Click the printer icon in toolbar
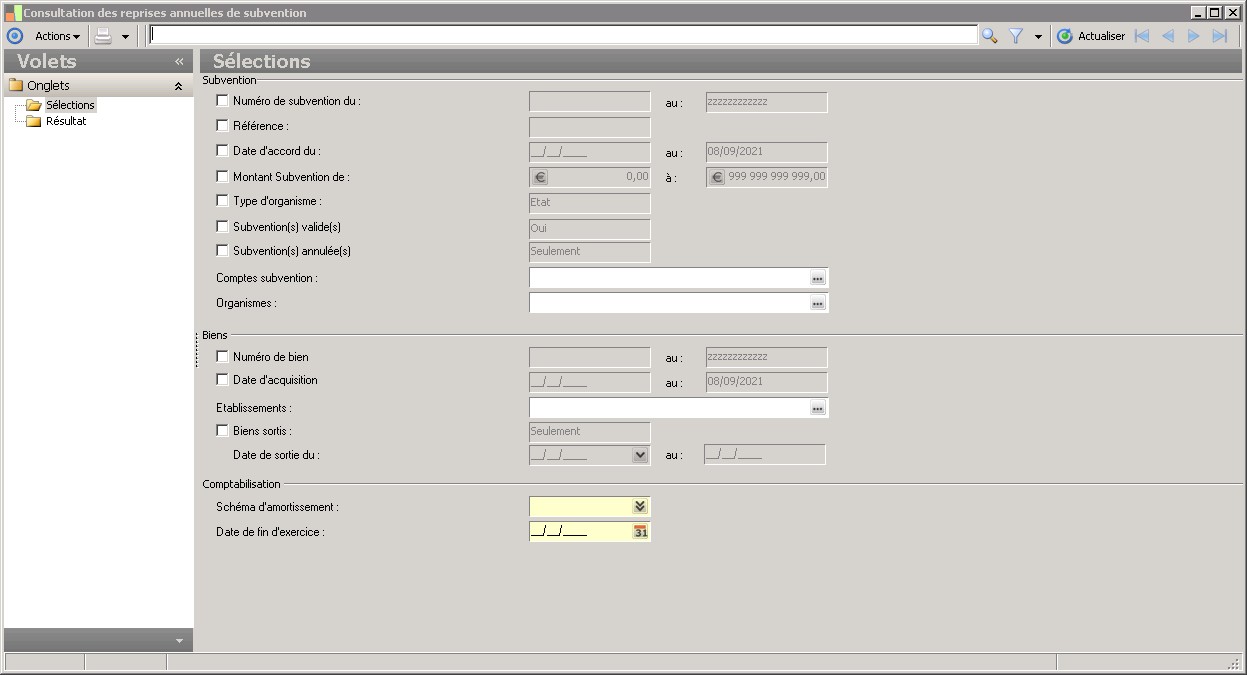The height and width of the screenshot is (675, 1247). pos(103,36)
